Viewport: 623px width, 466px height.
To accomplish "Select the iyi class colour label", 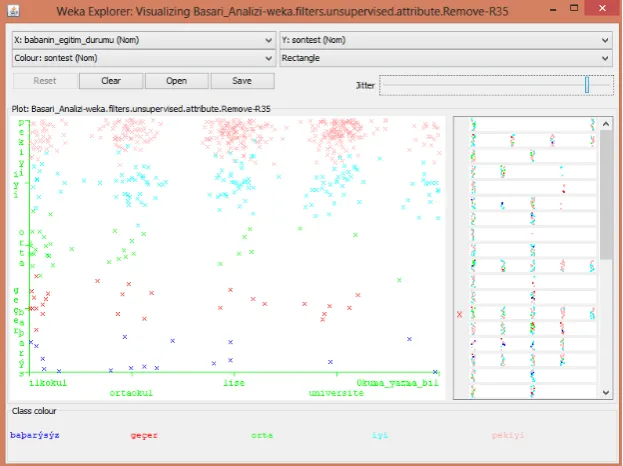I will click(380, 435).
